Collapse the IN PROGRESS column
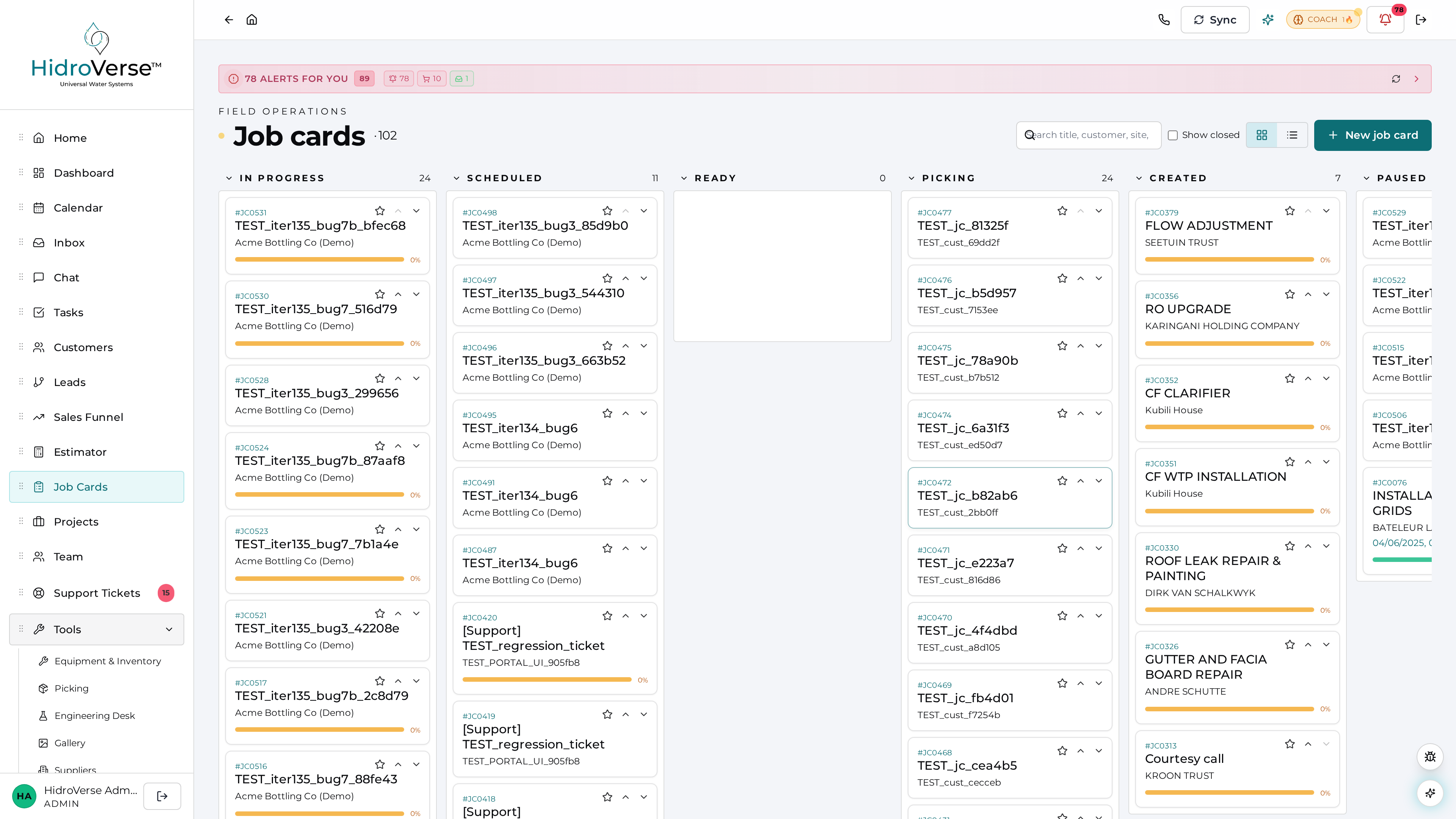 coord(229,178)
